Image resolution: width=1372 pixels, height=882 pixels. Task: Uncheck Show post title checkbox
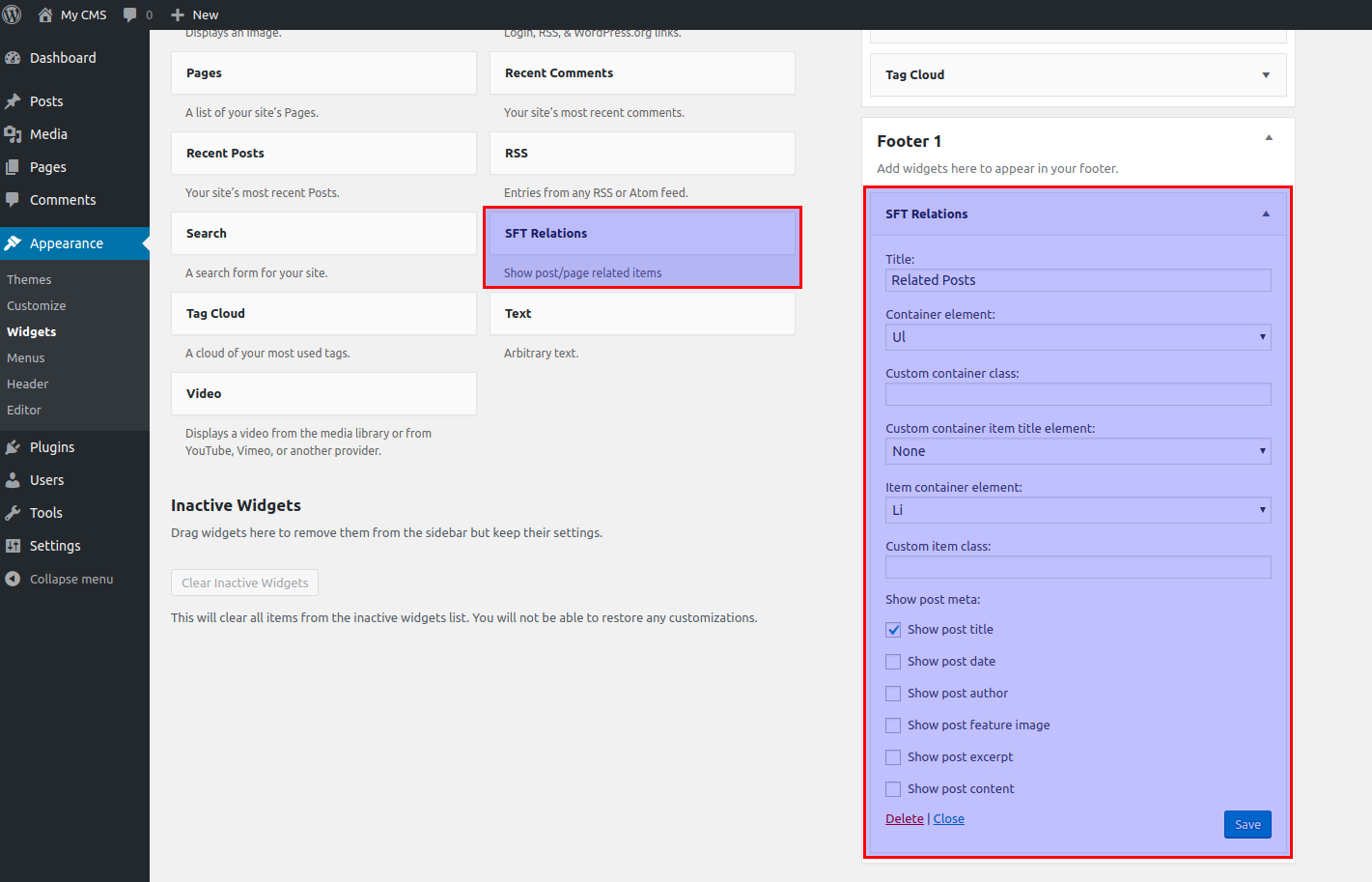click(x=893, y=630)
